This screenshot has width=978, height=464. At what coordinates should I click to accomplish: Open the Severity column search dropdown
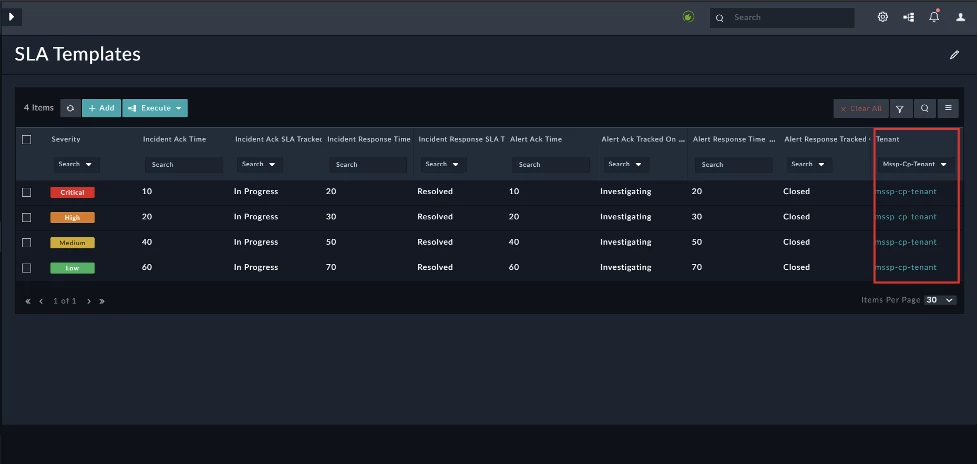click(76, 165)
